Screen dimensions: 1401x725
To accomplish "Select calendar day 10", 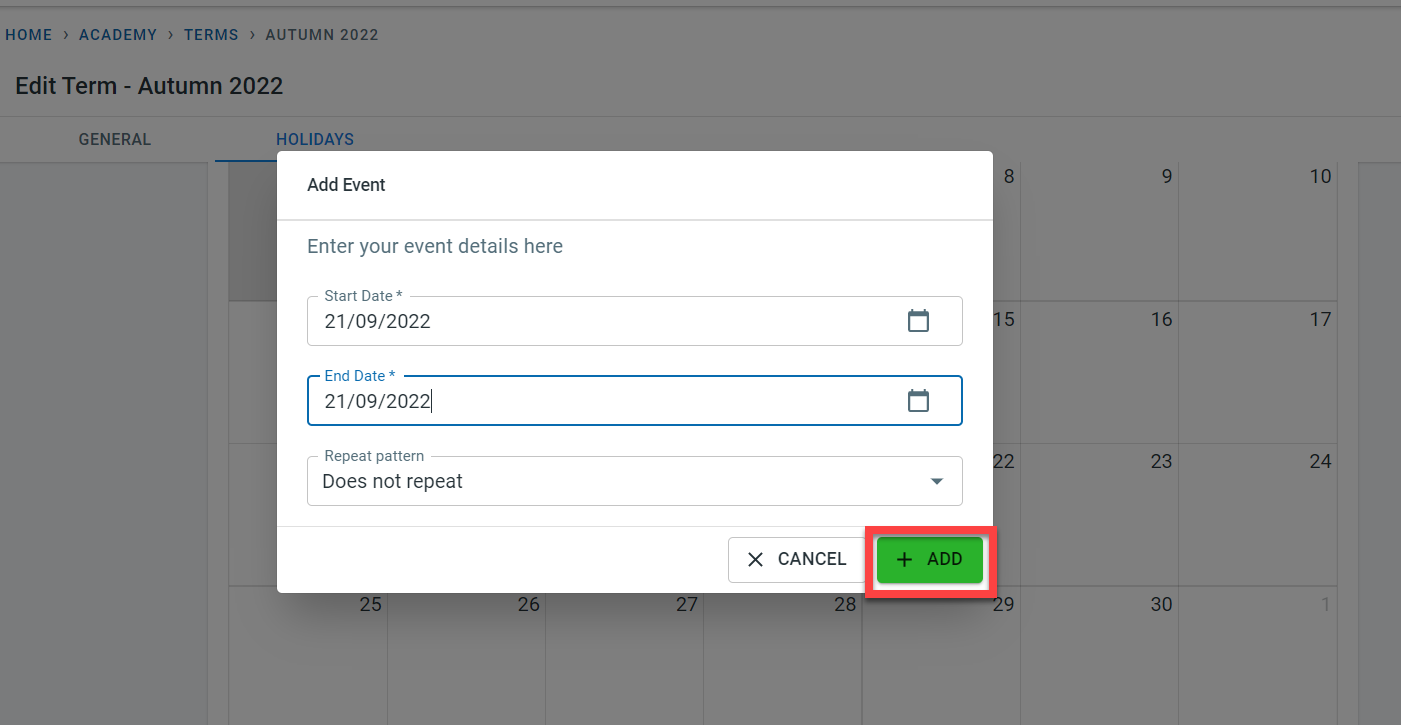I will click(1258, 230).
